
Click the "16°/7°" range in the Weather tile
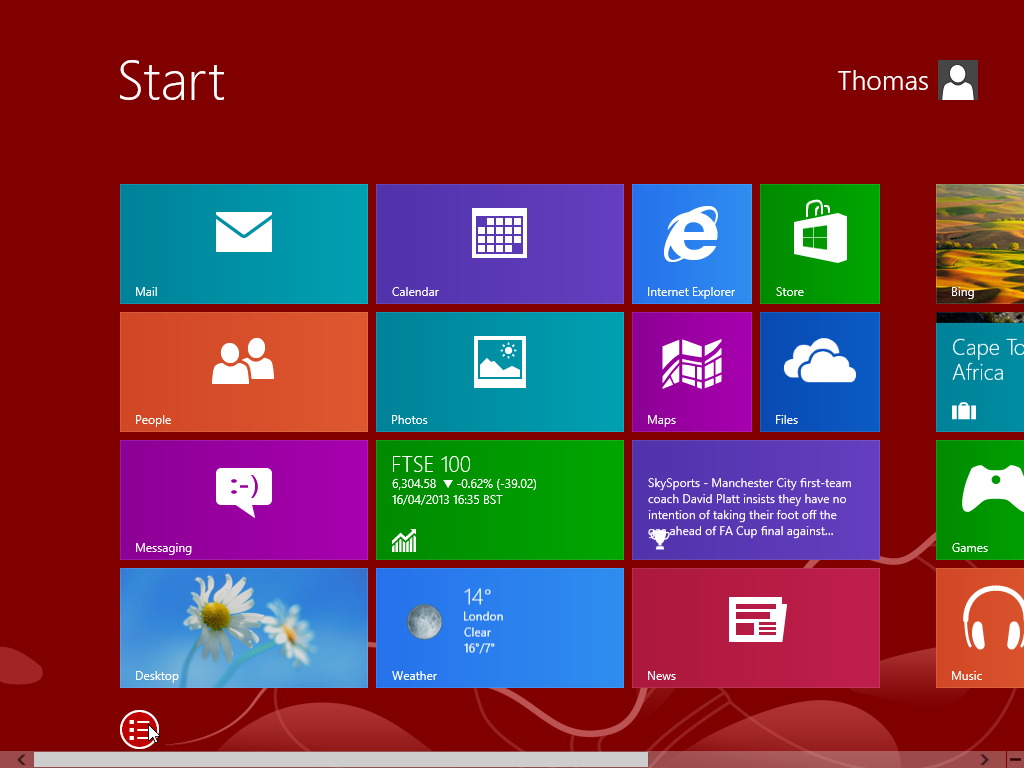coord(479,648)
